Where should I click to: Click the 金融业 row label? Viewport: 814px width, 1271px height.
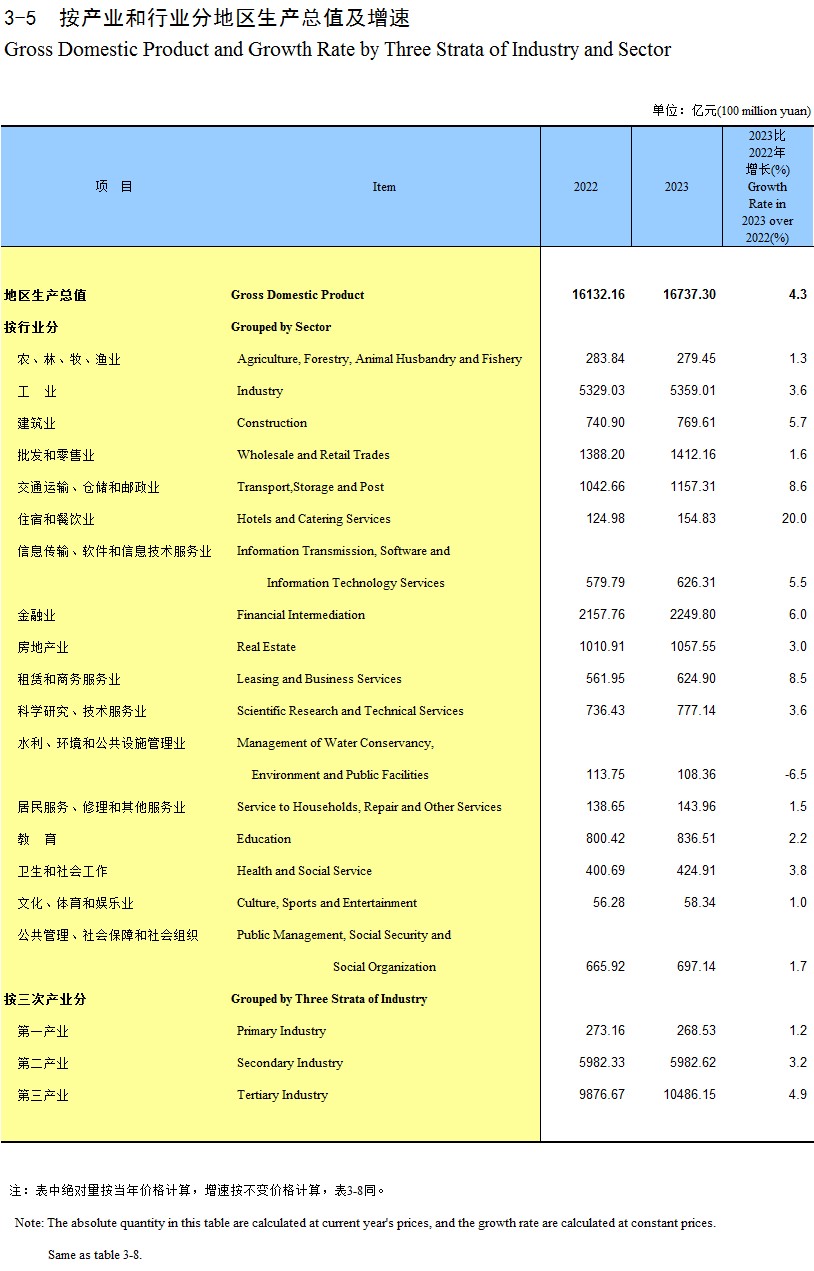[37, 615]
